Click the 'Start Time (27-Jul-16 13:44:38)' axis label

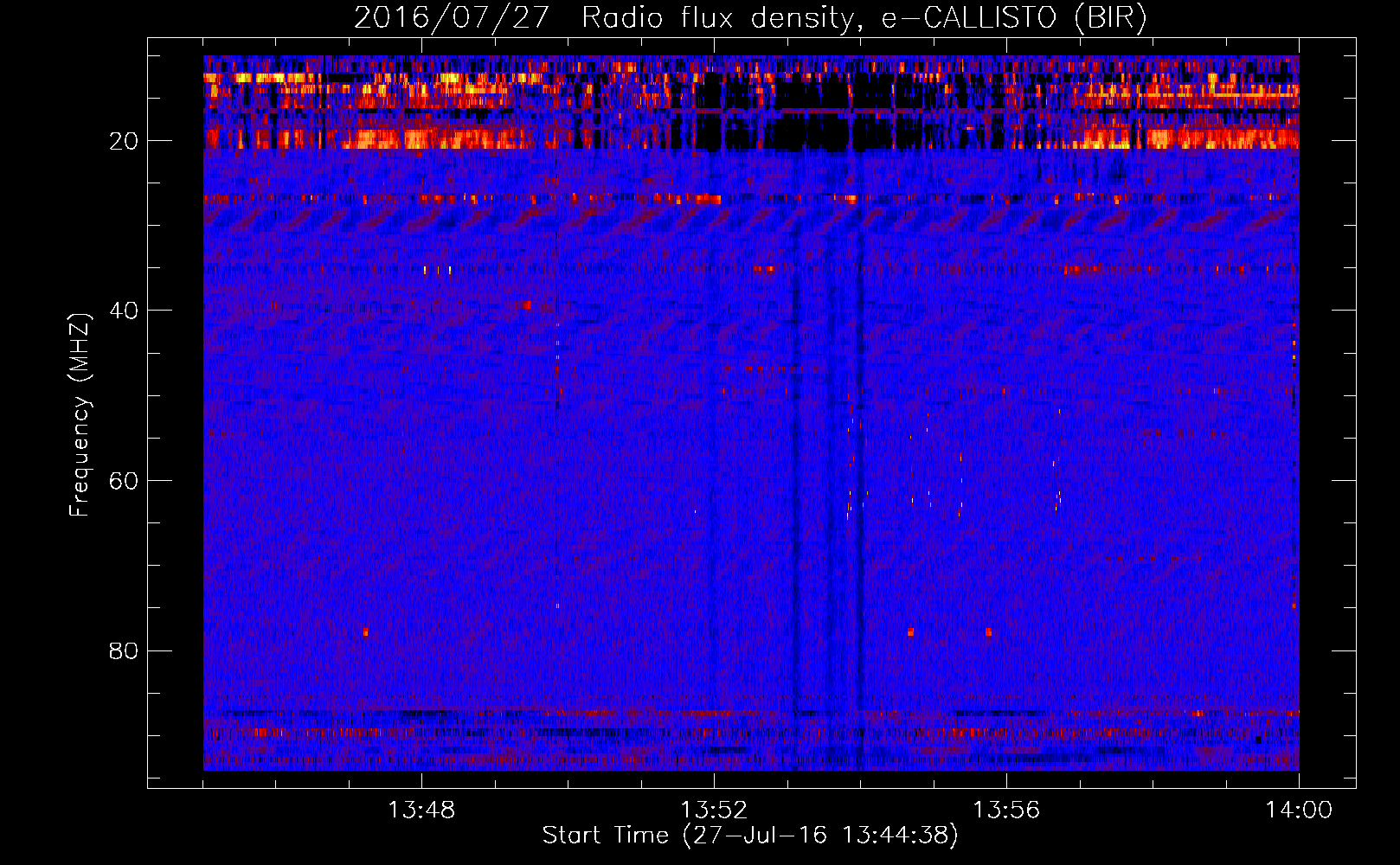pos(750,836)
